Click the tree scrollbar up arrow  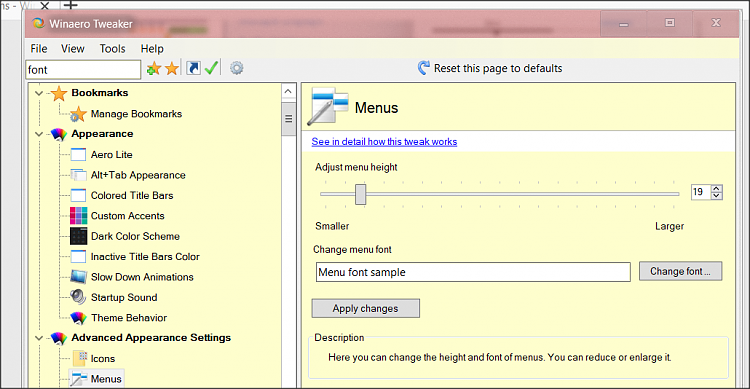(x=288, y=91)
